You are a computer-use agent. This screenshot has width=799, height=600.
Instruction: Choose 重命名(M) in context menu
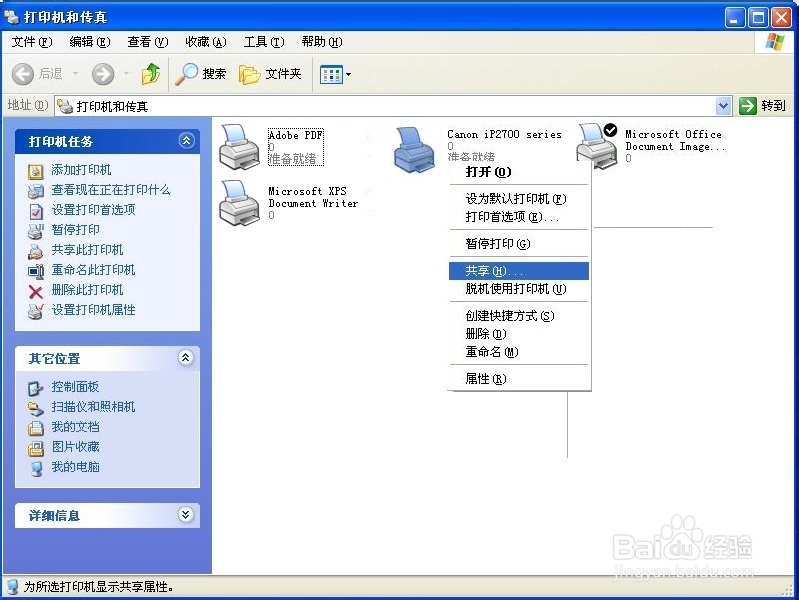point(519,352)
